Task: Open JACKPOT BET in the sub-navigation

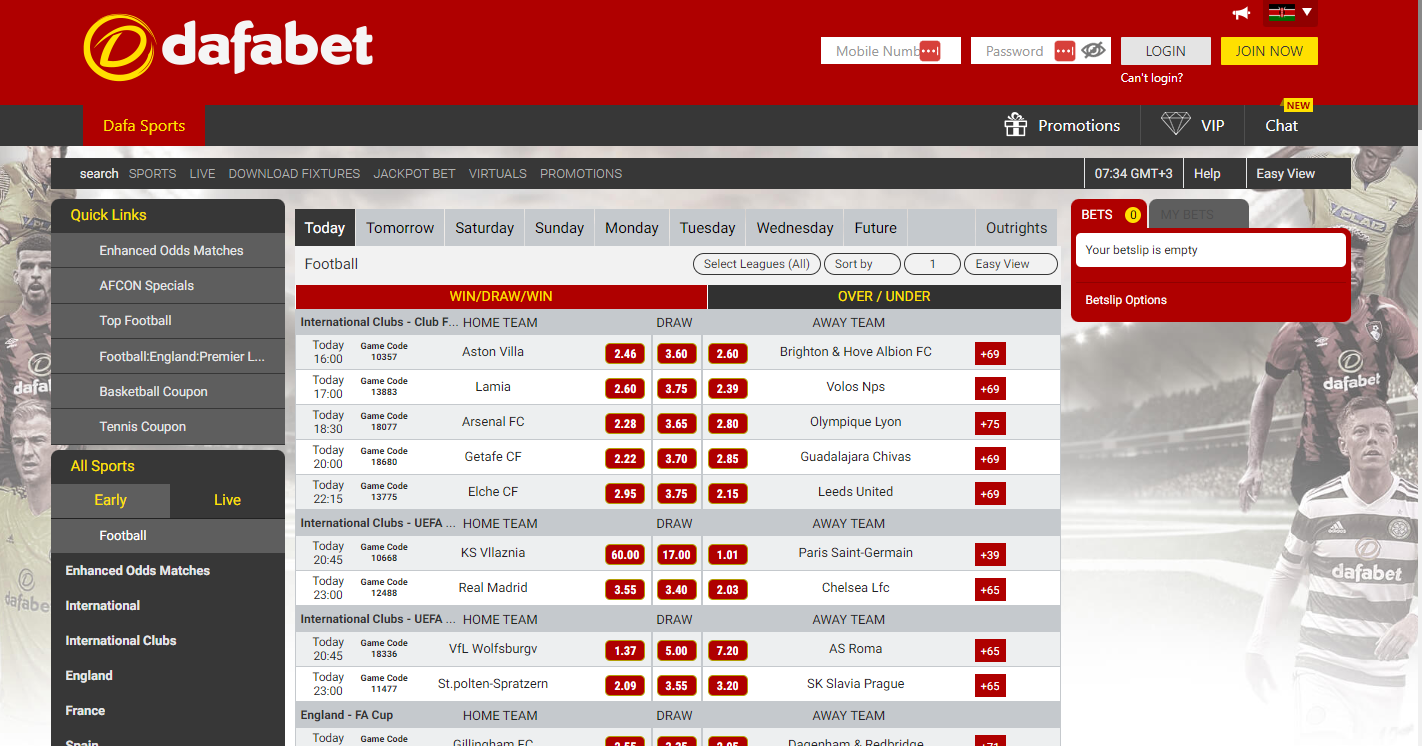Action: click(414, 173)
